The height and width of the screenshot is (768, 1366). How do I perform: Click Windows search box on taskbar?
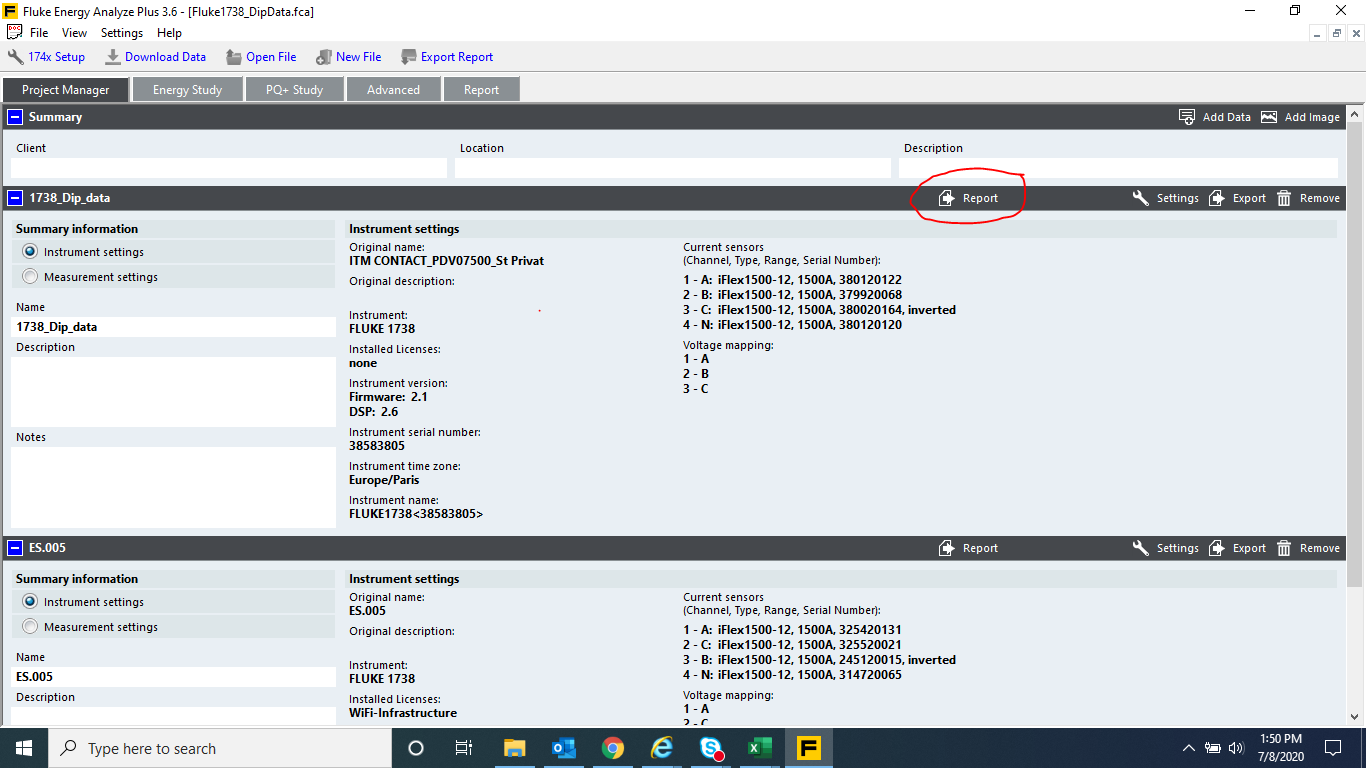(220, 748)
